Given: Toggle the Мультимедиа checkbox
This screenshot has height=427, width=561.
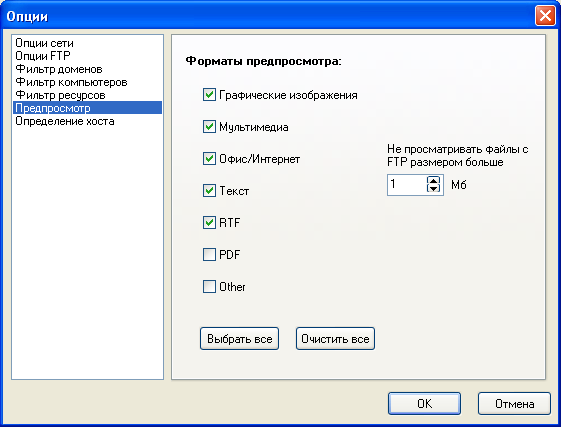Looking at the screenshot, I should coord(209,127).
